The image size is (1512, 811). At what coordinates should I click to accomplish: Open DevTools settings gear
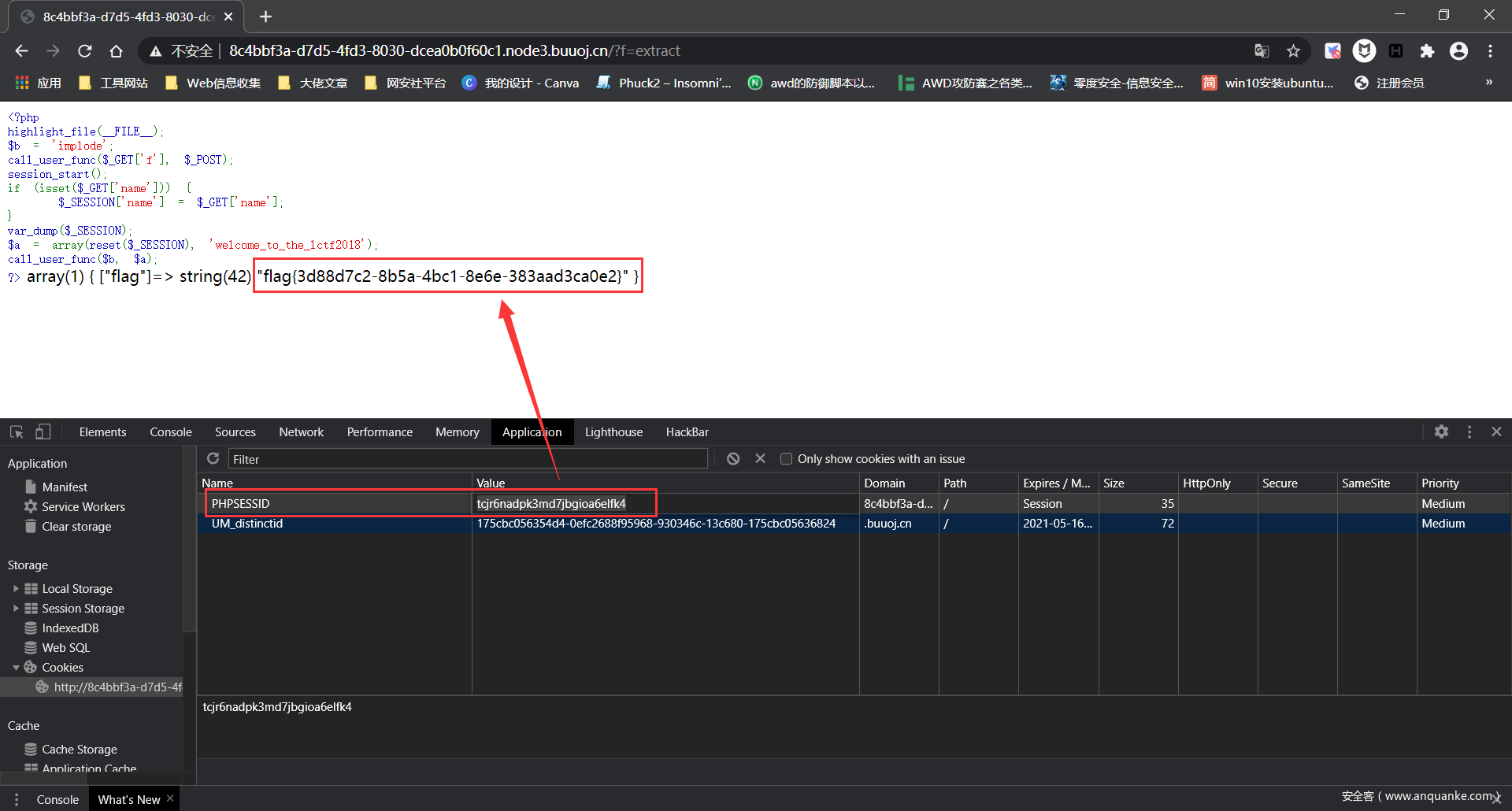tap(1441, 431)
